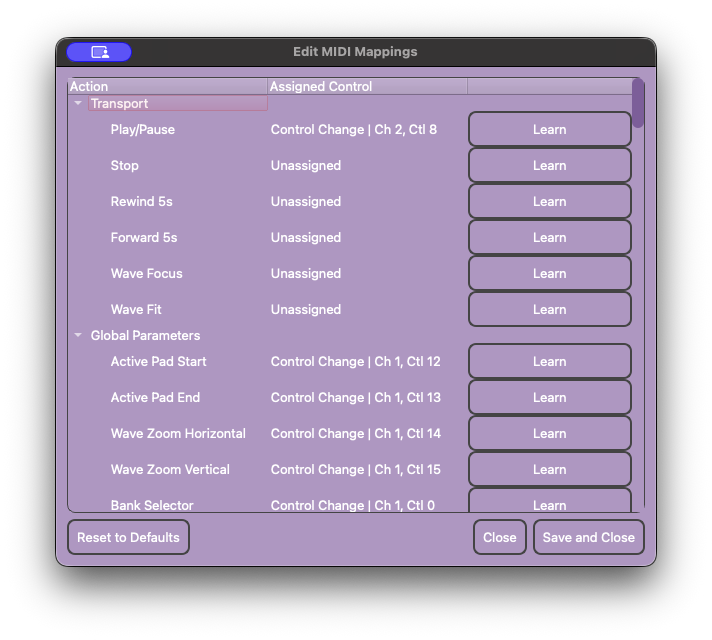Click Learn for Rewind 5s
This screenshot has width=712, height=640.
549,201
